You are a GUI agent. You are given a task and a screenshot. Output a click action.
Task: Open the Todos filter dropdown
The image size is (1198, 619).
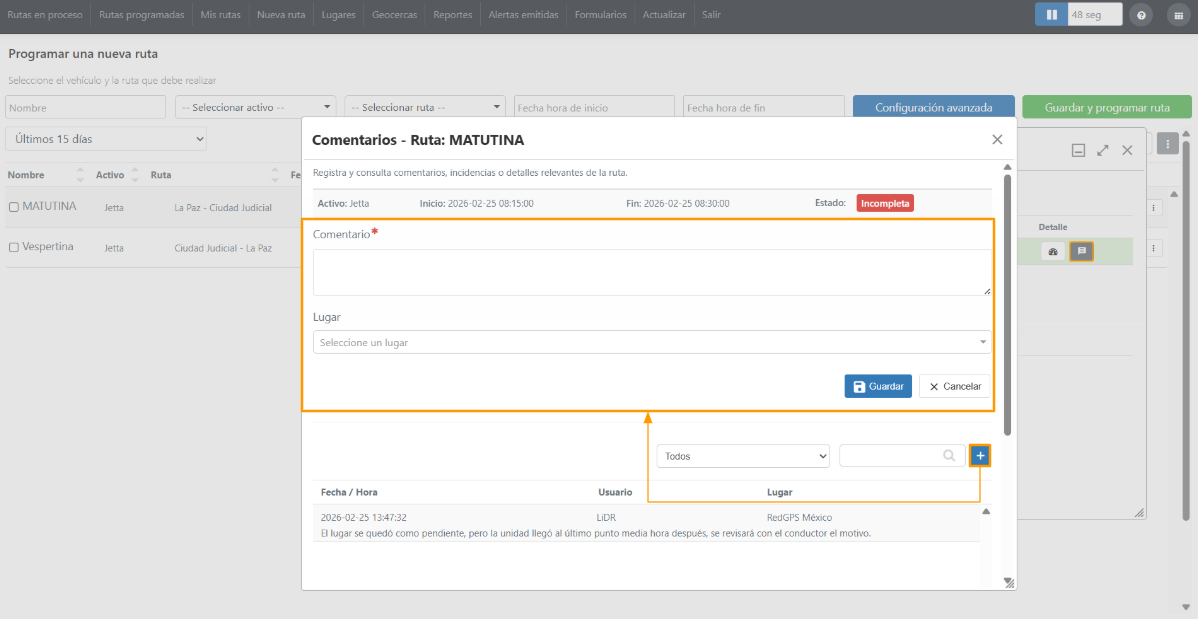(743, 456)
